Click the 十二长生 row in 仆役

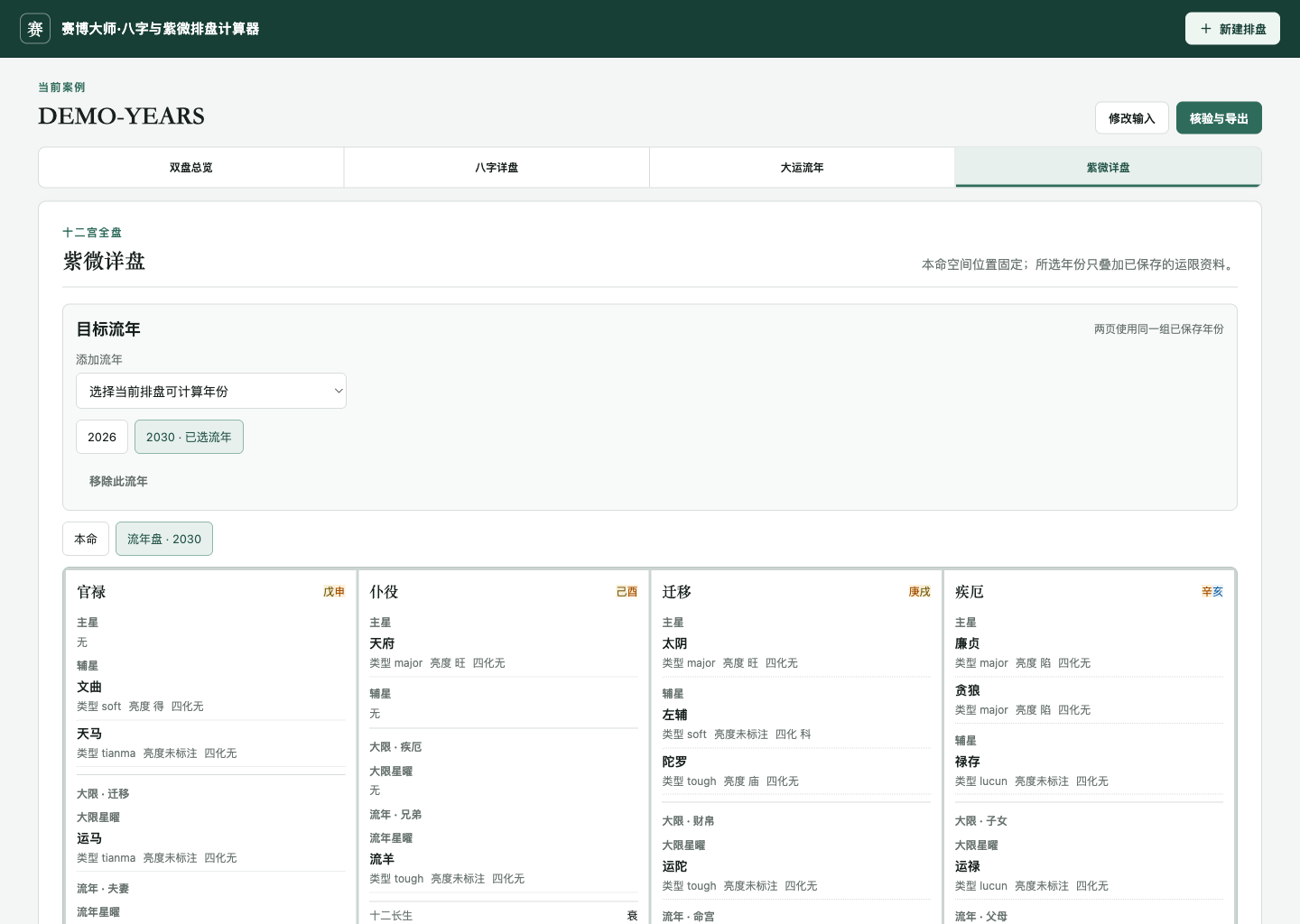click(504, 916)
